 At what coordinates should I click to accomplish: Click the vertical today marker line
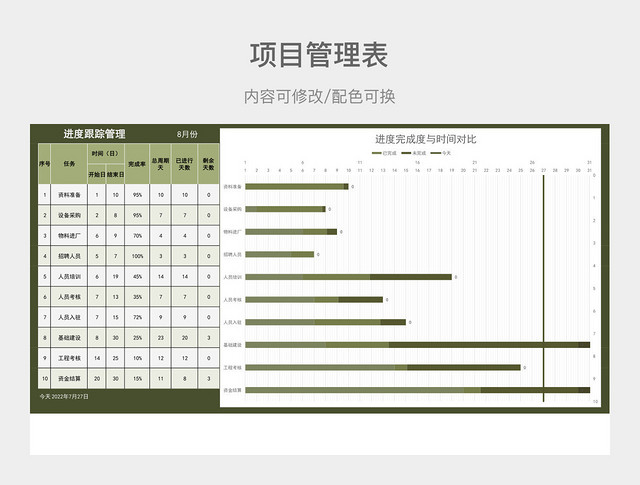pyautogui.click(x=543, y=288)
